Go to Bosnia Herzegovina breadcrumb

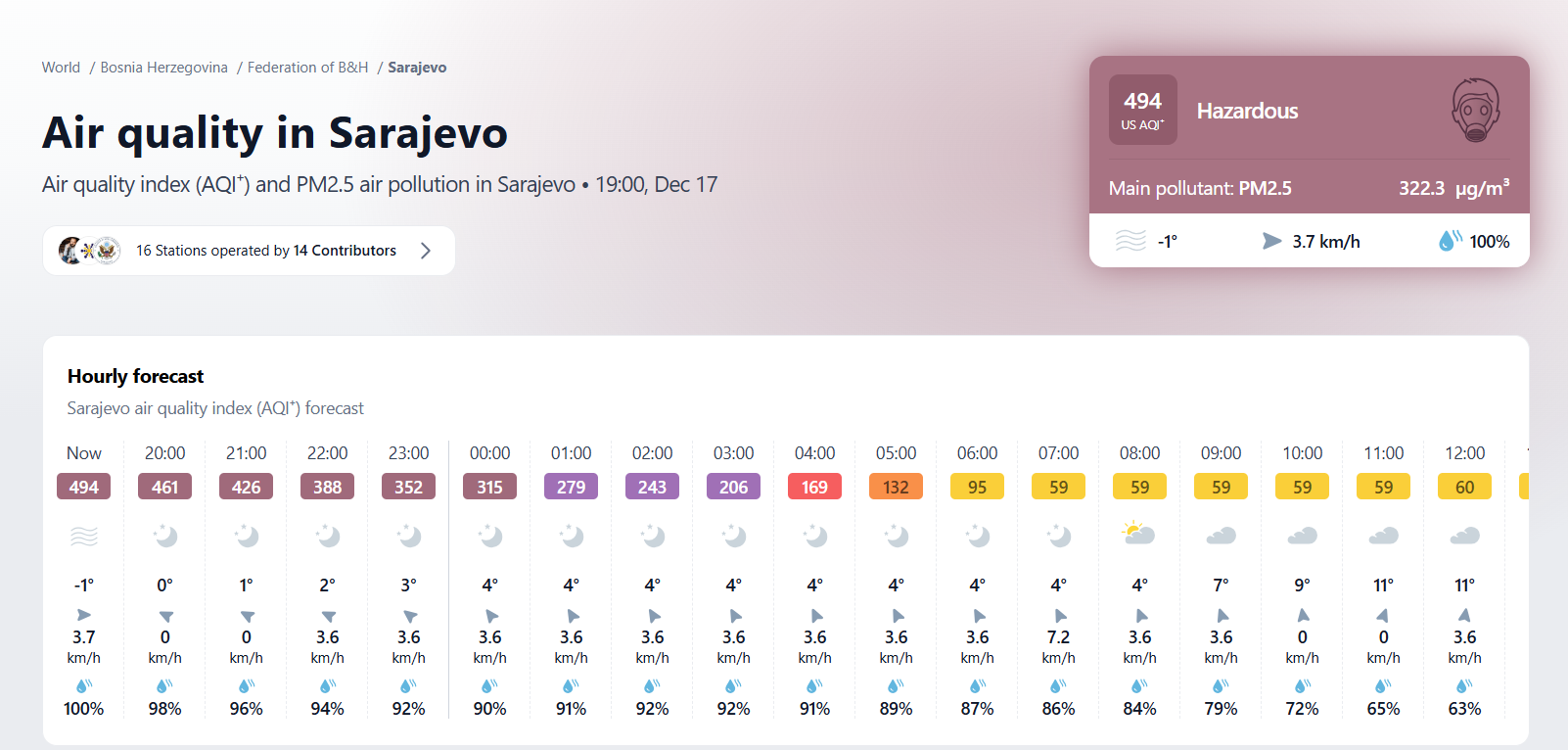tap(163, 68)
